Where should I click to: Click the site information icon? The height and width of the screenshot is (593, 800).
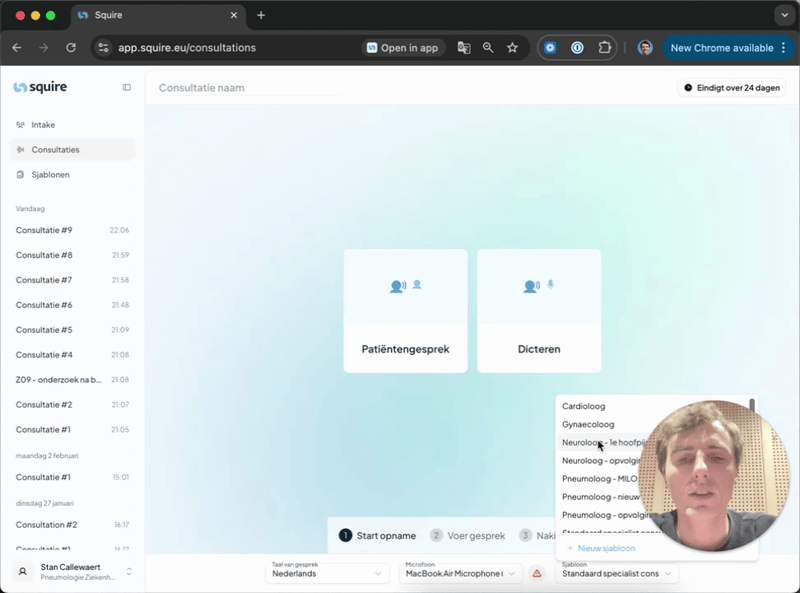pos(103,47)
